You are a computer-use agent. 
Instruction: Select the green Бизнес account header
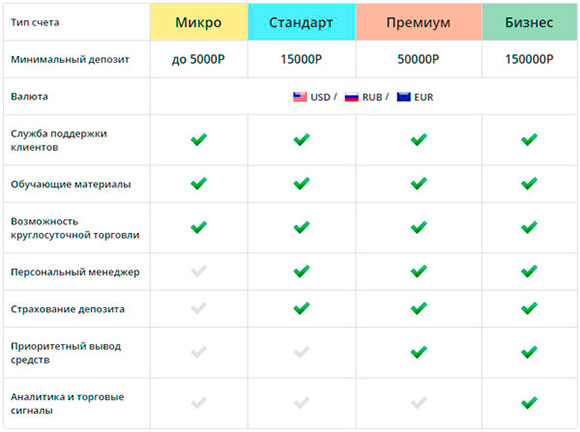pyautogui.click(x=529, y=22)
